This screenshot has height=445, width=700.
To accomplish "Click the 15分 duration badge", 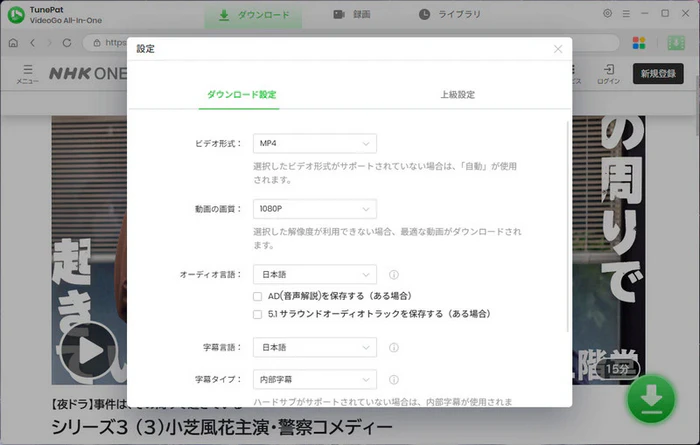I will point(618,369).
